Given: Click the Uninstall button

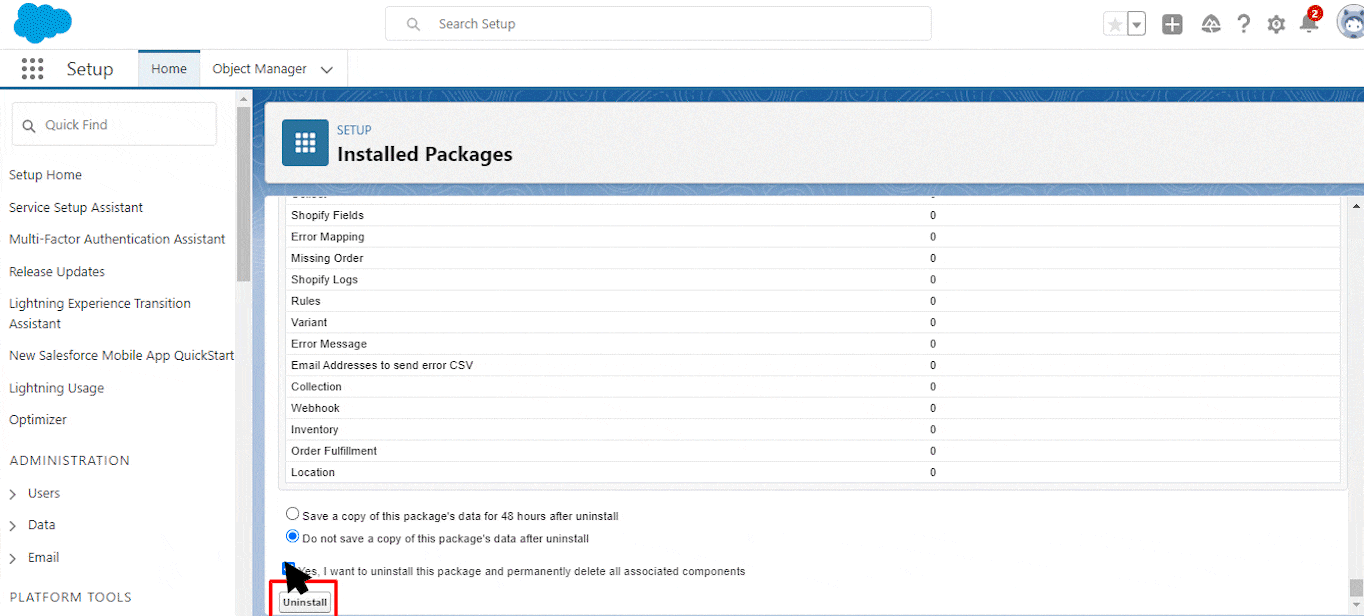Looking at the screenshot, I should 305,603.
